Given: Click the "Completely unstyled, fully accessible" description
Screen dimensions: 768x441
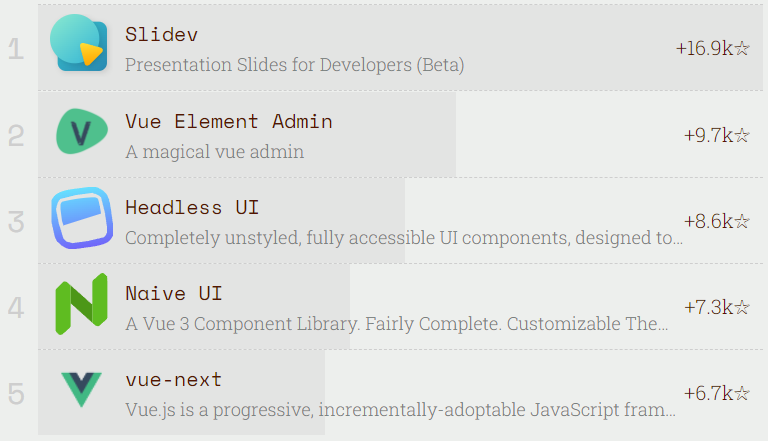Looking at the screenshot, I should click(x=404, y=238).
